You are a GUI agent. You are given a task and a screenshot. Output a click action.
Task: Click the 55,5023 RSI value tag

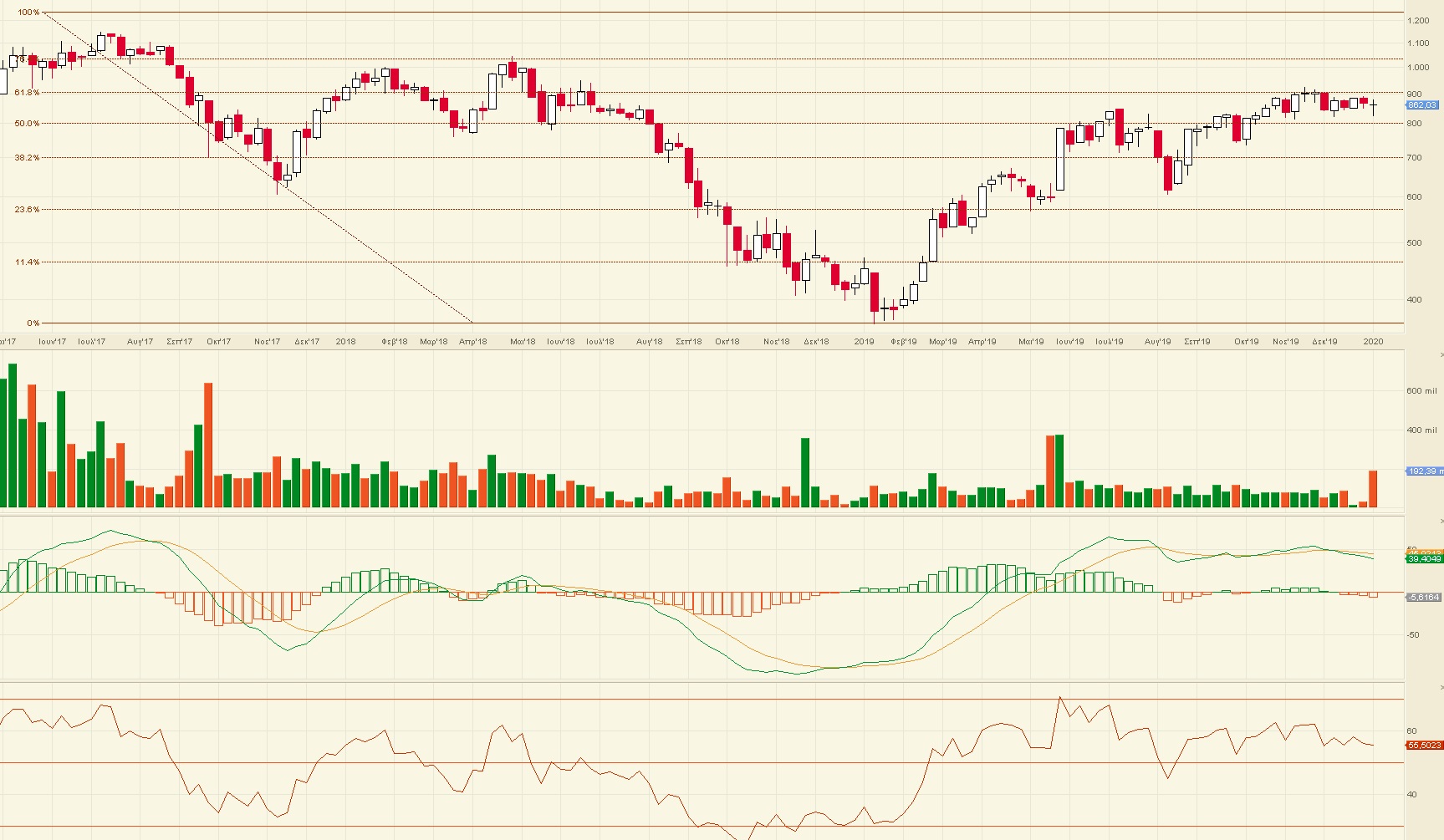click(1424, 745)
